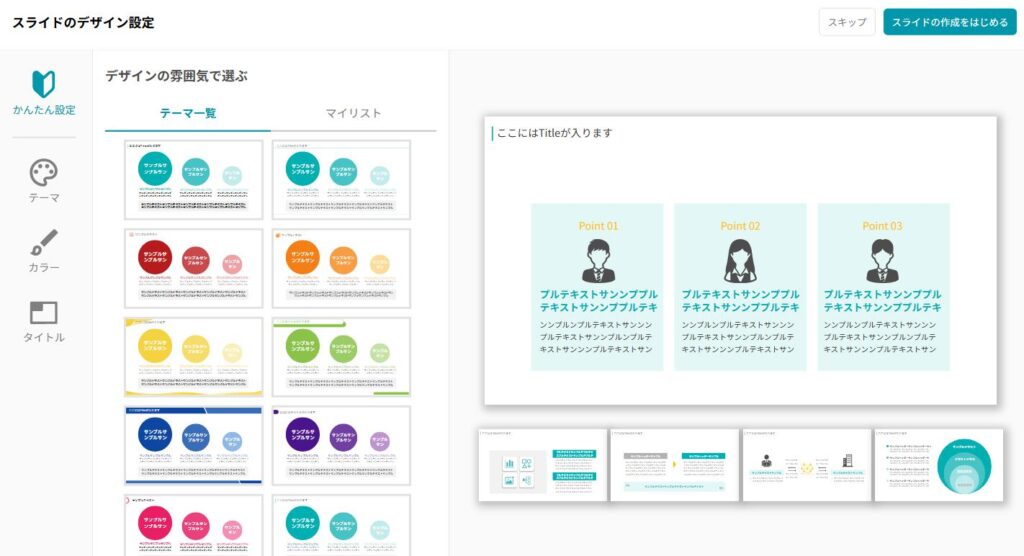Click スライドの作成をはじめる button
Viewport: 1024px width, 556px height.
pos(949,22)
